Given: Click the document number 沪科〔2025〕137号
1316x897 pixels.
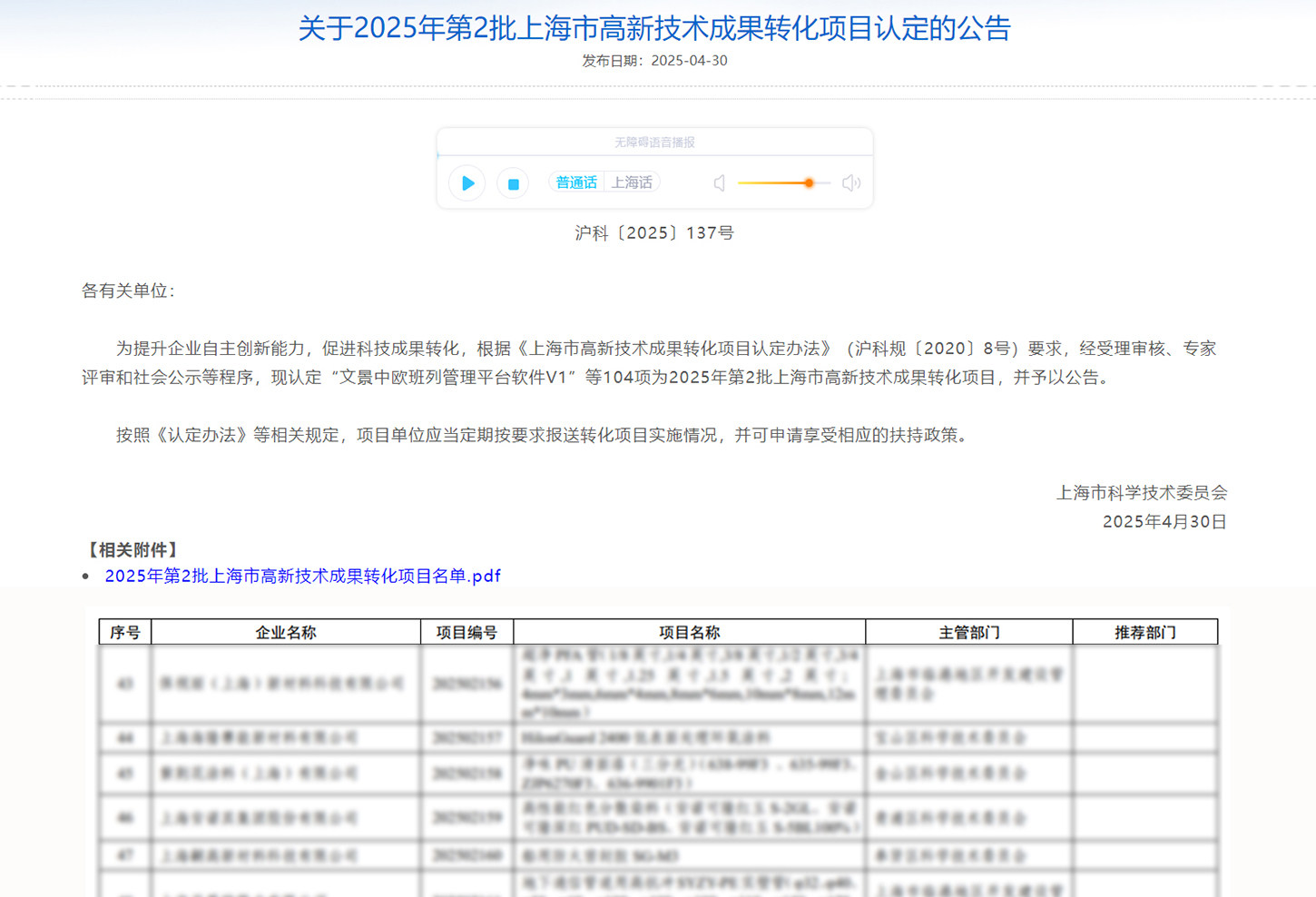Looking at the screenshot, I should click(x=654, y=233).
